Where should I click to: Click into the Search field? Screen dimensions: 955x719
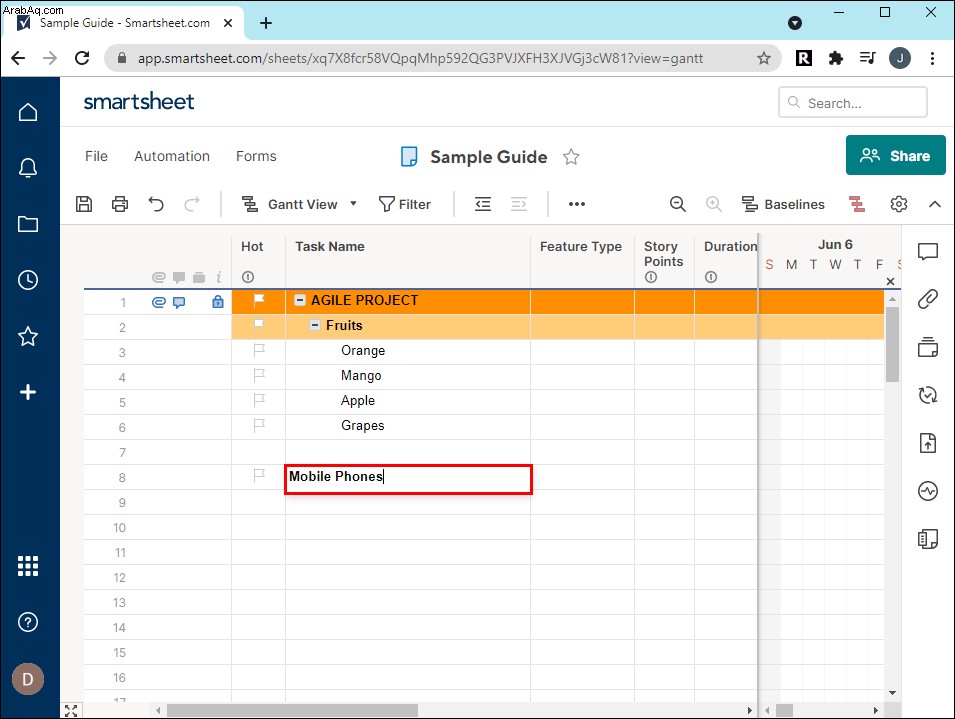click(853, 102)
